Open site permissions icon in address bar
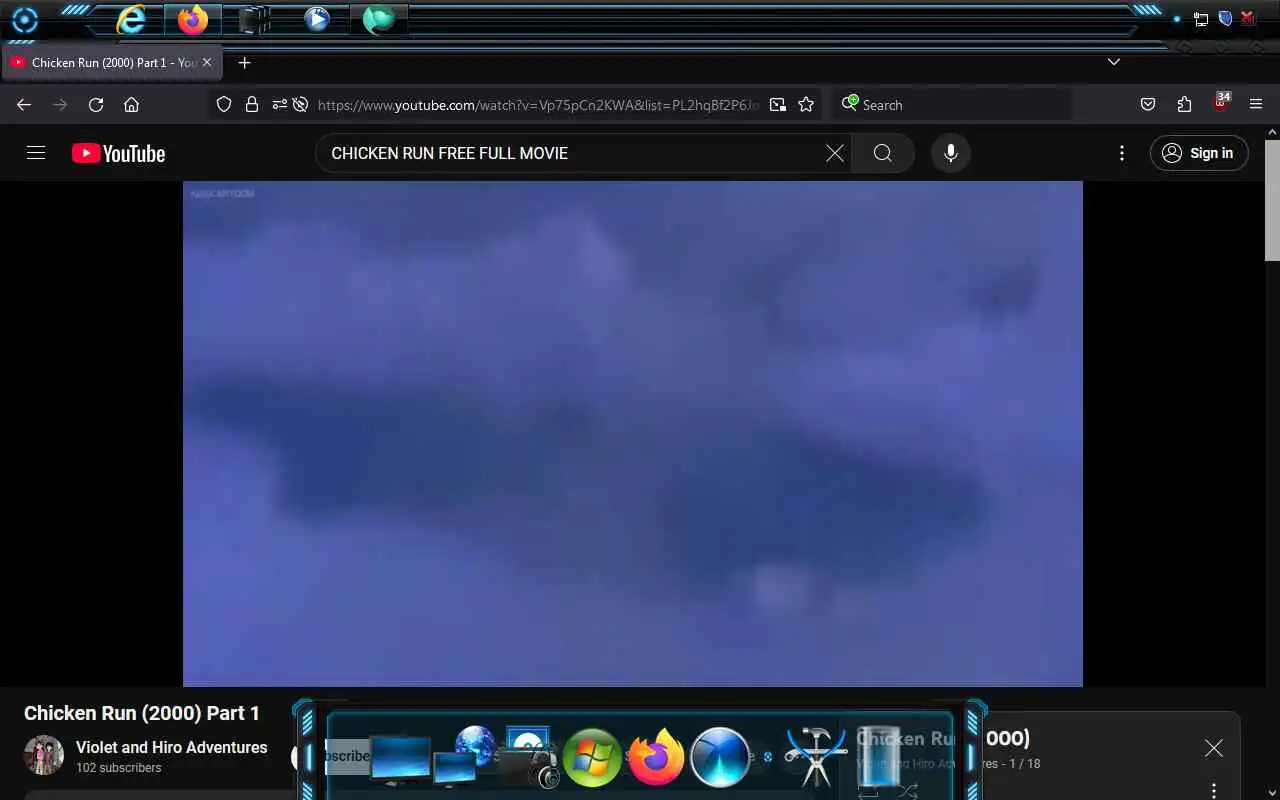1280x800 pixels. [x=279, y=105]
